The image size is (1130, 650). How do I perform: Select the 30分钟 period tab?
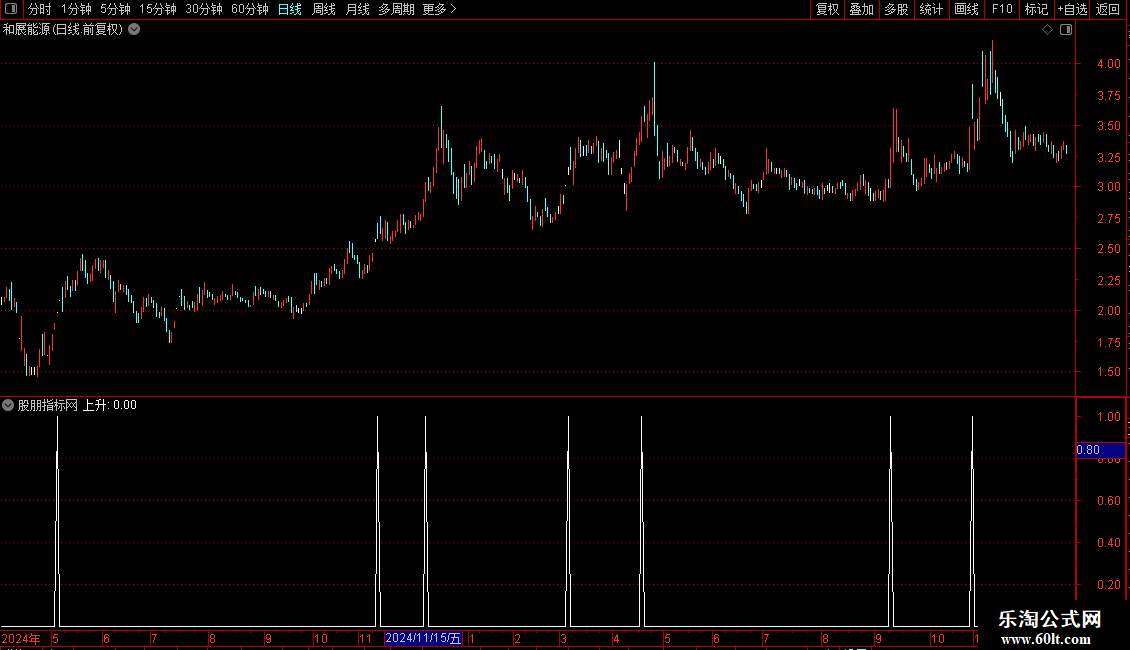tap(204, 9)
